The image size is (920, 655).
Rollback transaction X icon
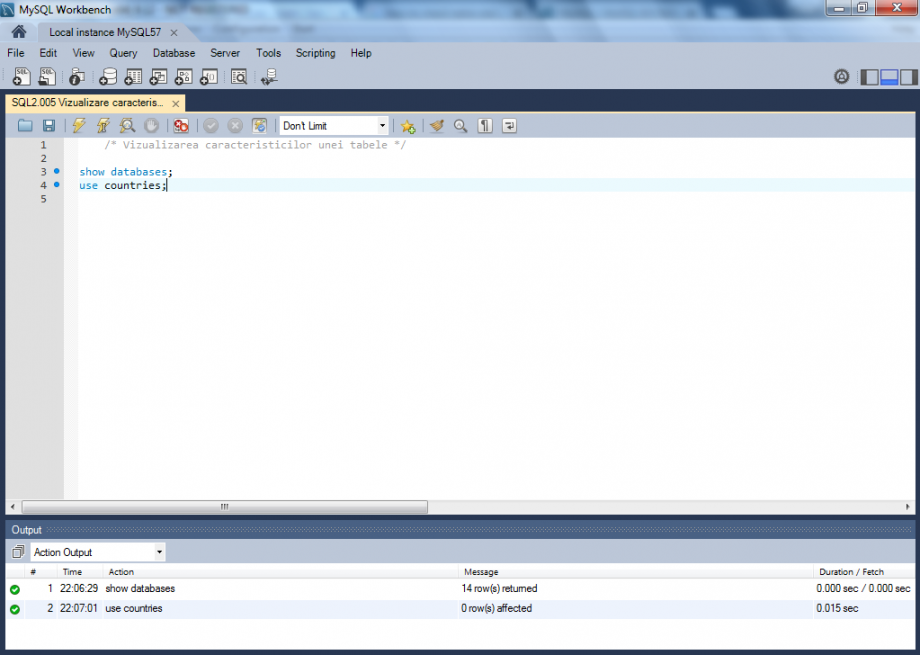(235, 126)
